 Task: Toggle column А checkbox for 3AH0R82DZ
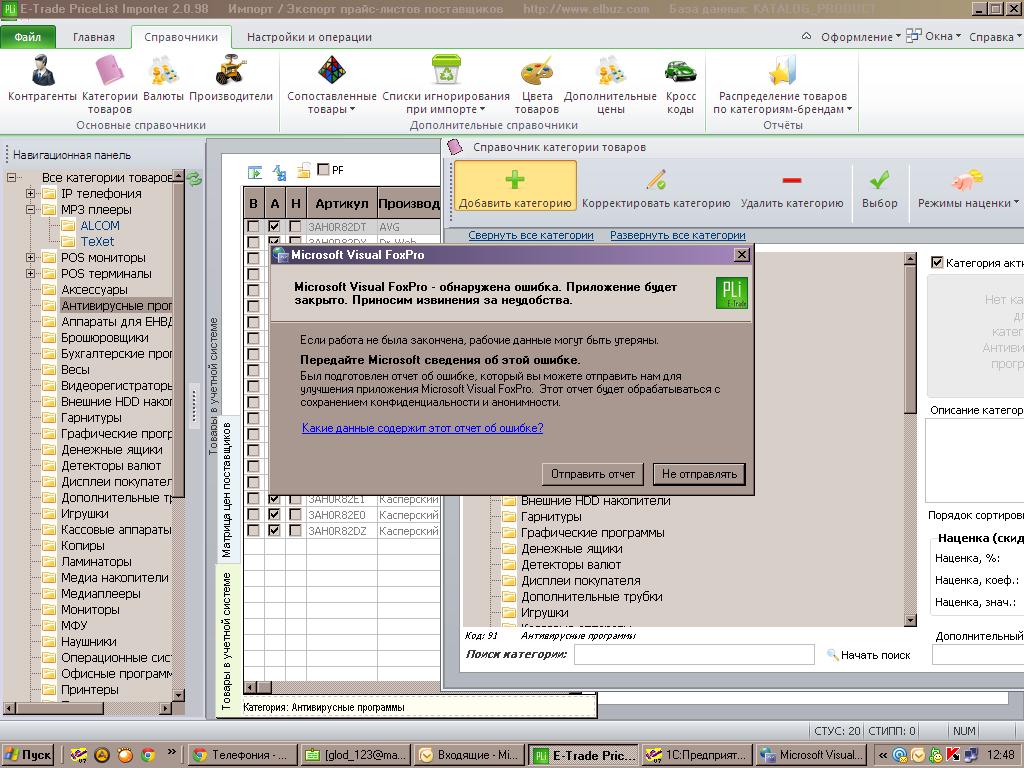coord(274,530)
